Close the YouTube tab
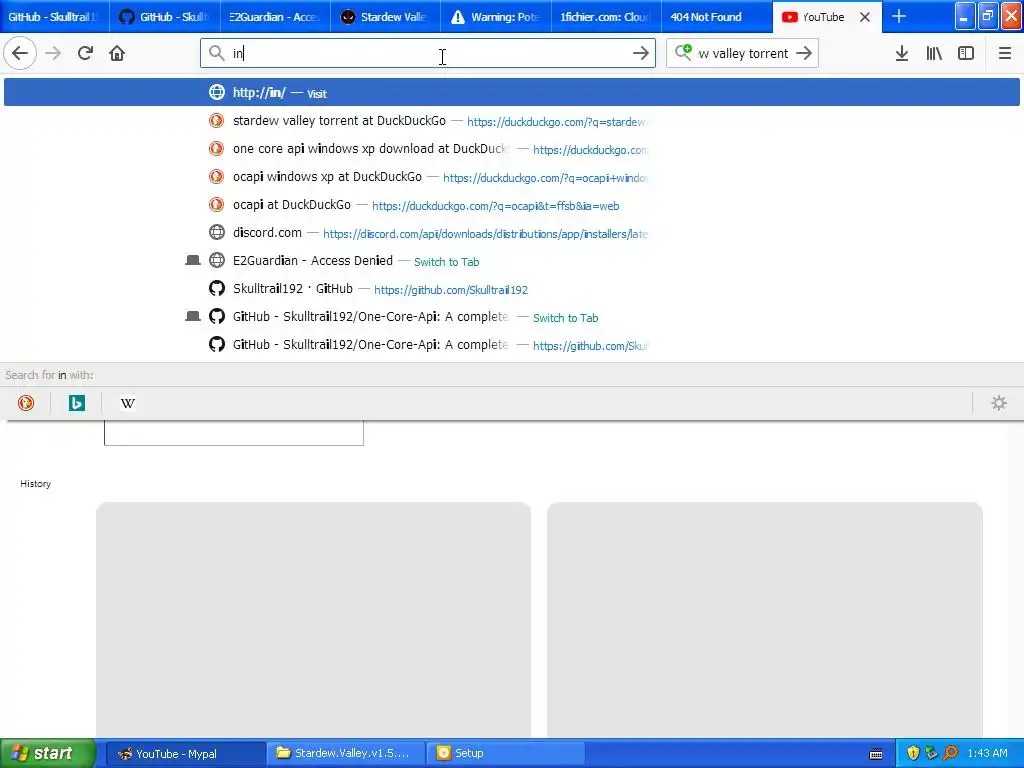The height and width of the screenshot is (768, 1024). [865, 17]
